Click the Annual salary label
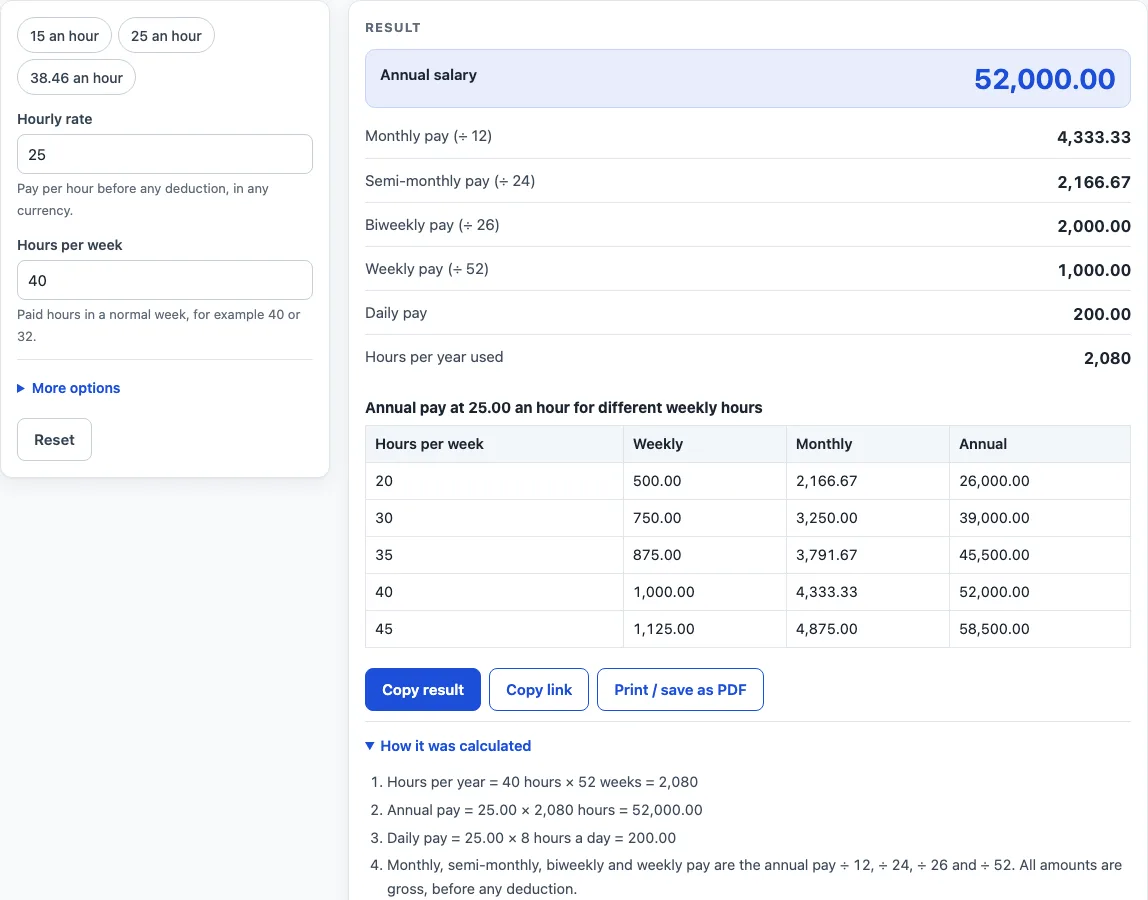This screenshot has height=900, width=1148. coord(428,75)
